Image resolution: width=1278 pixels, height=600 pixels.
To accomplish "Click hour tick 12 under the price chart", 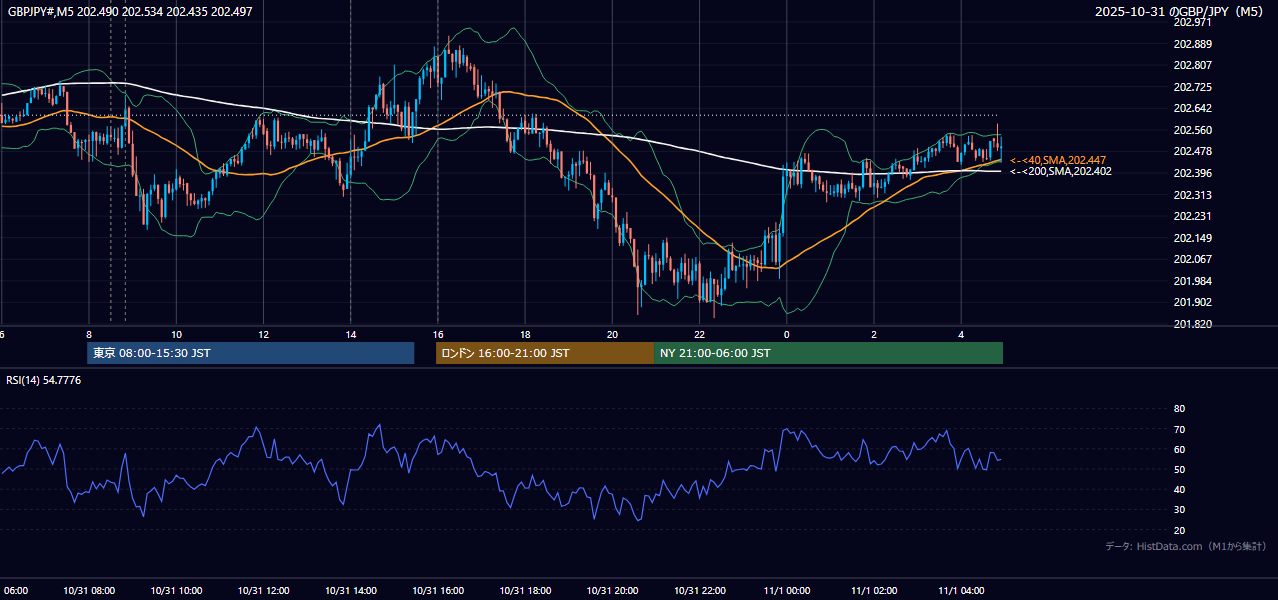I will (263, 334).
